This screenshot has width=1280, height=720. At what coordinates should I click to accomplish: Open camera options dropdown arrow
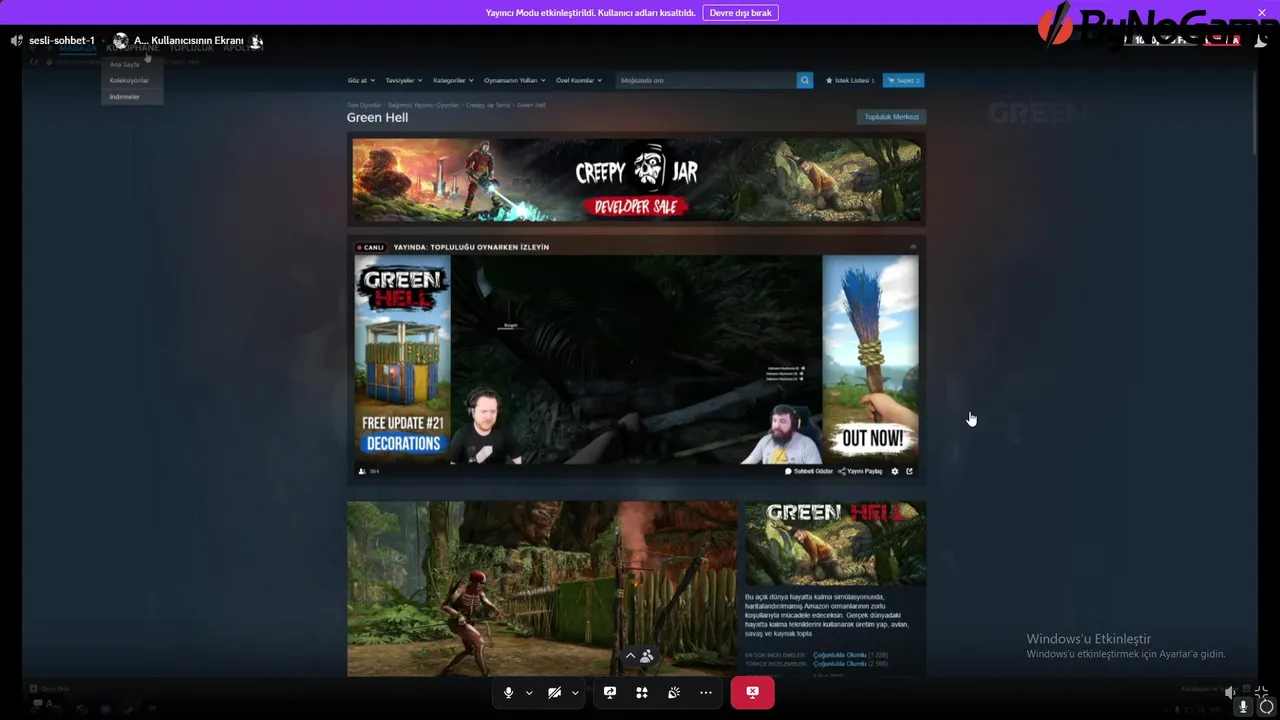click(574, 693)
